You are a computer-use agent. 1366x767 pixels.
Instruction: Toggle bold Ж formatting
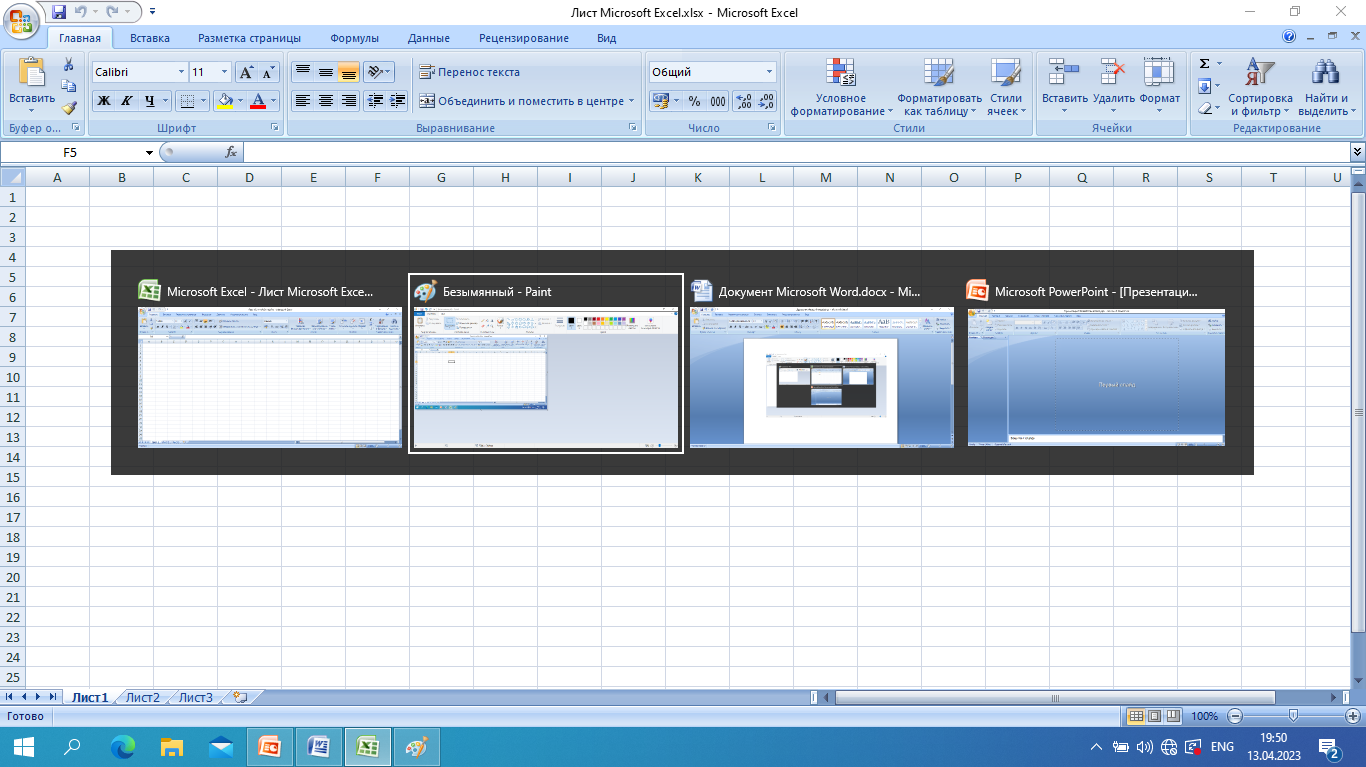pos(103,101)
